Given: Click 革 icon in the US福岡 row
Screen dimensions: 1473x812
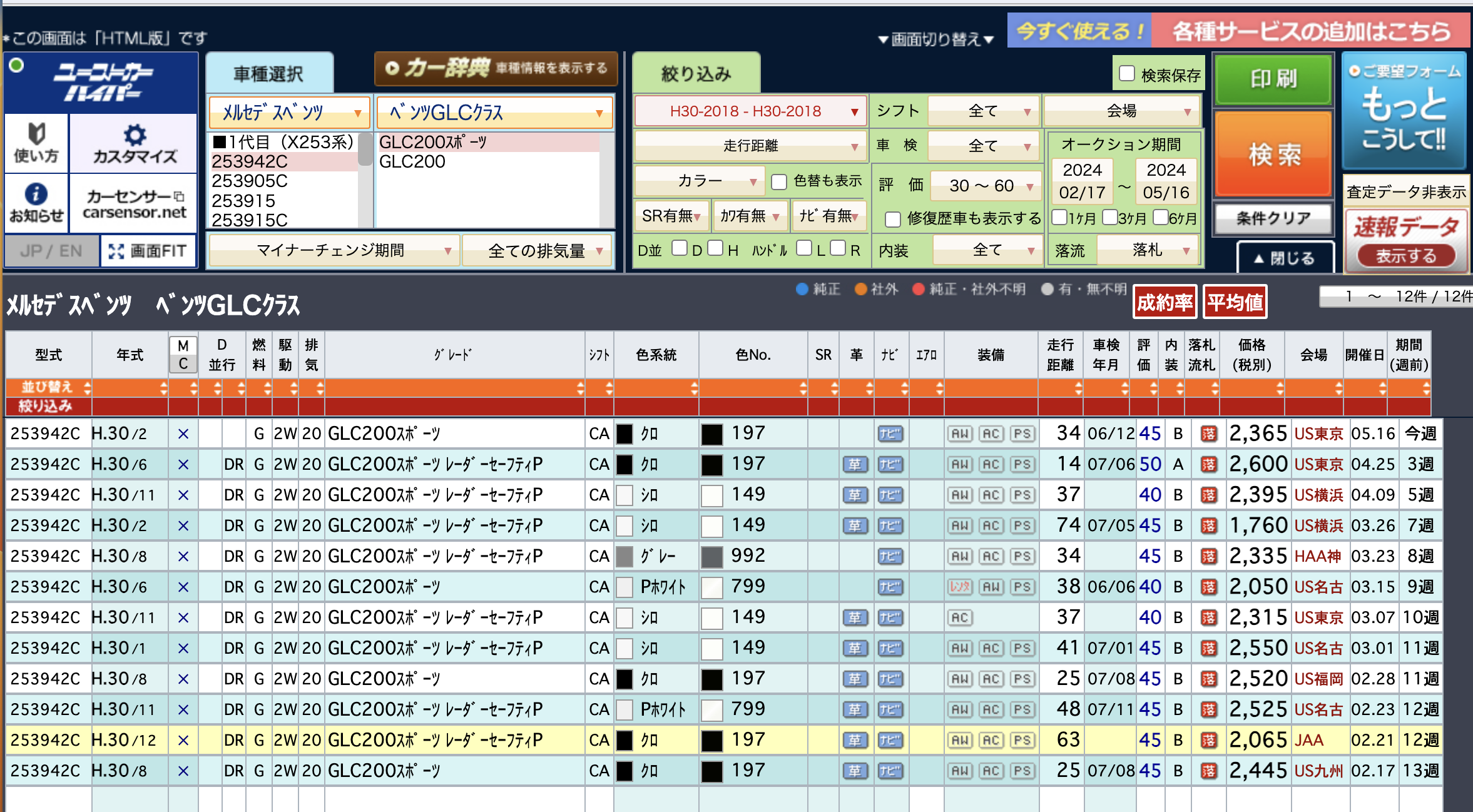Looking at the screenshot, I should (x=855, y=679).
